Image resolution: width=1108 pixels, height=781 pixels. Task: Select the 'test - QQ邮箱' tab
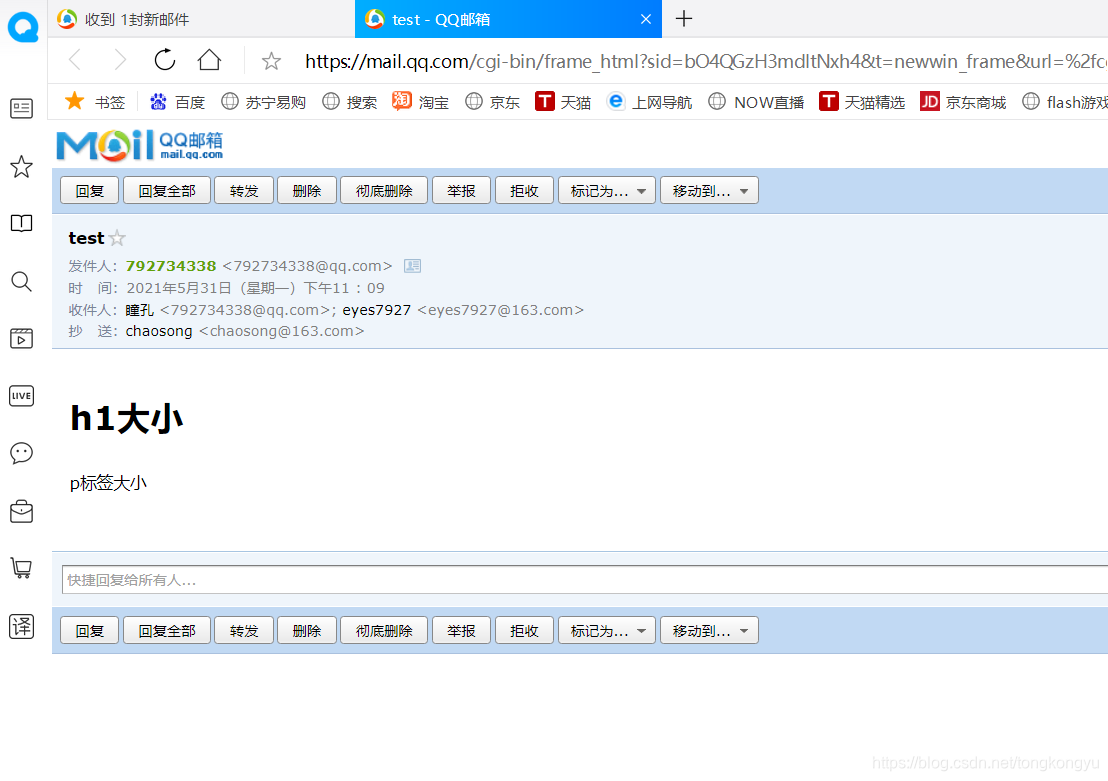tap(508, 19)
